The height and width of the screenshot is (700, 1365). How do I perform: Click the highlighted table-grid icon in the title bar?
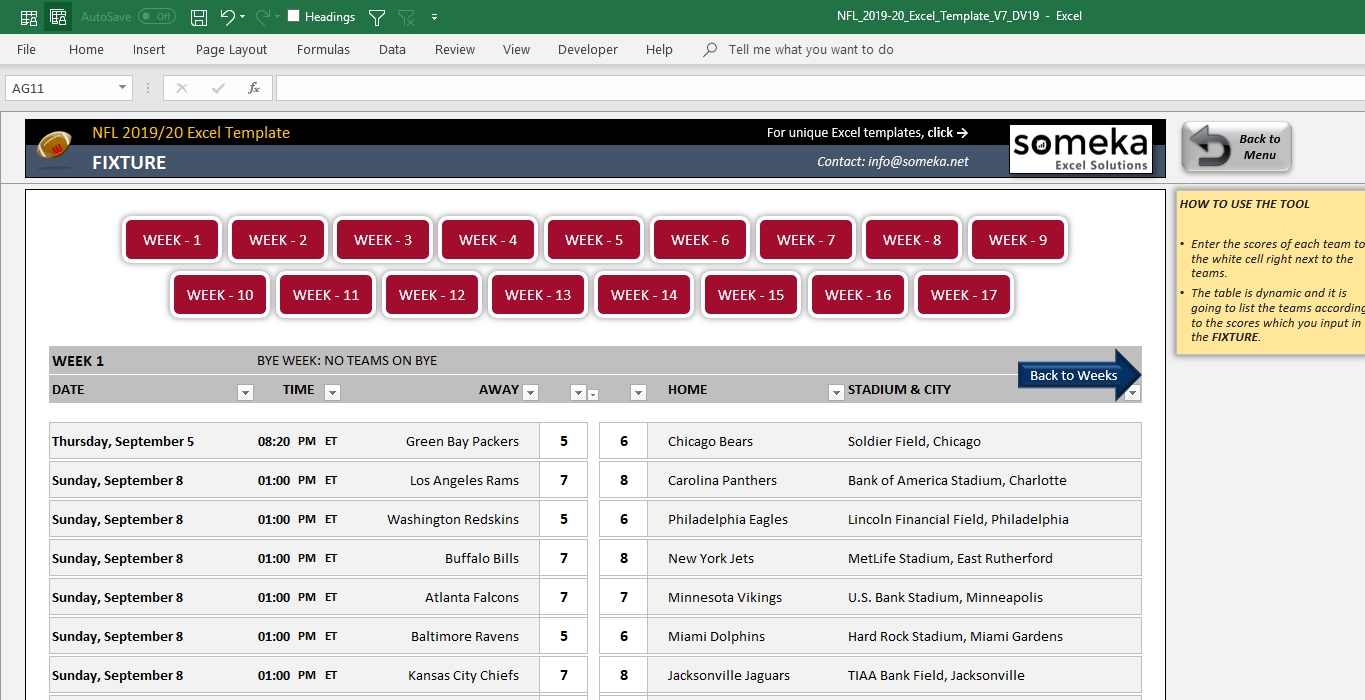click(58, 17)
